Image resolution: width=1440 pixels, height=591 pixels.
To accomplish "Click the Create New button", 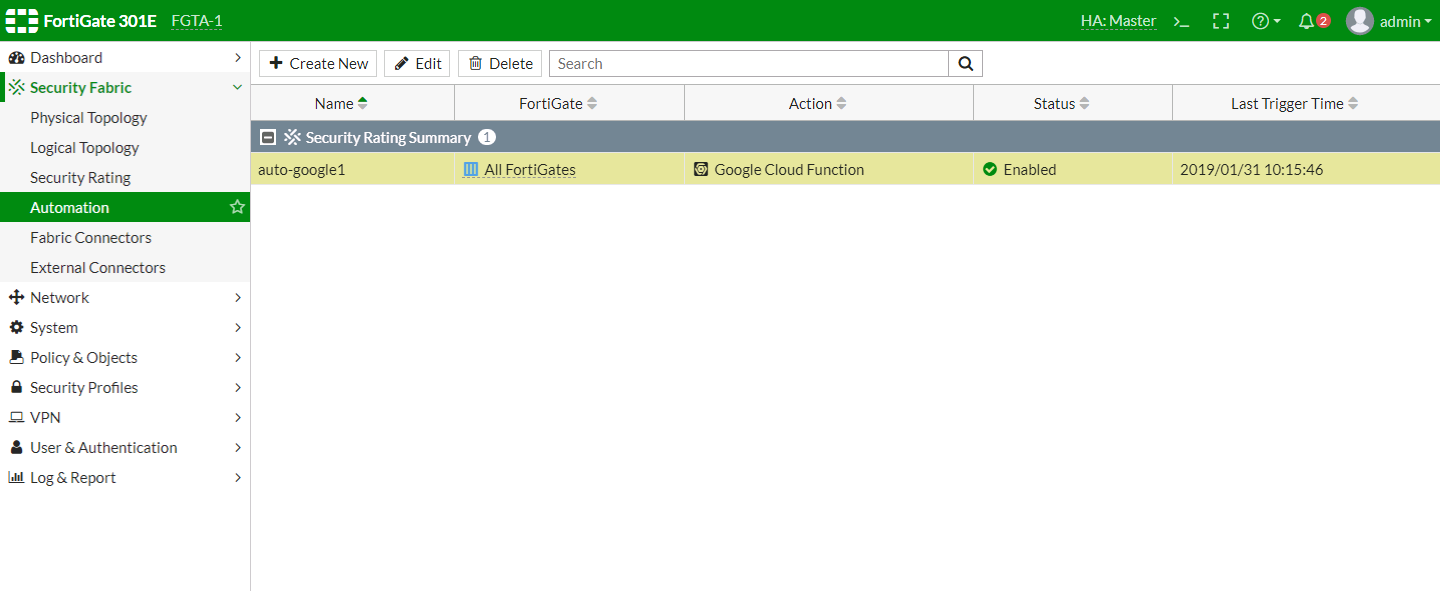I will pyautogui.click(x=318, y=63).
